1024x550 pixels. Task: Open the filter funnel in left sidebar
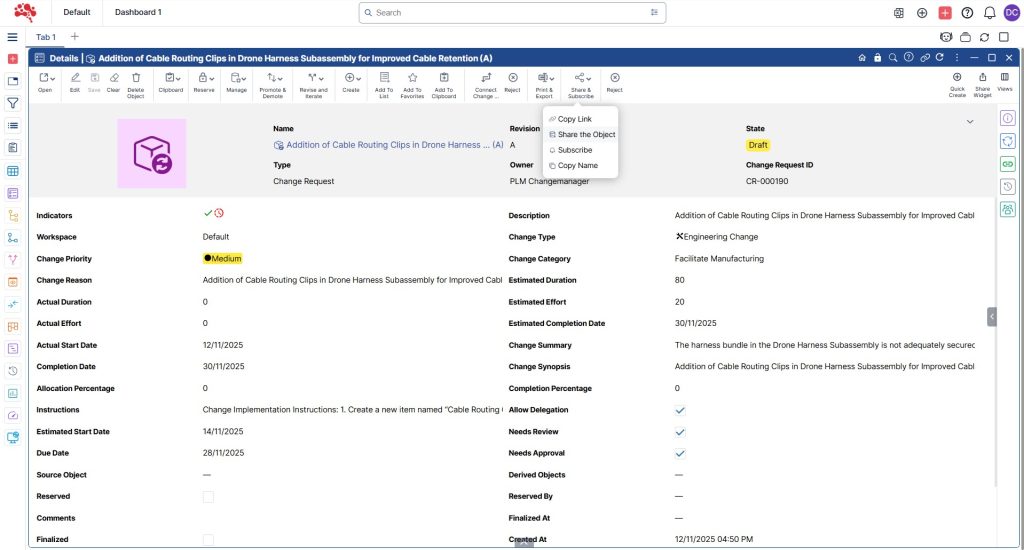point(12,103)
